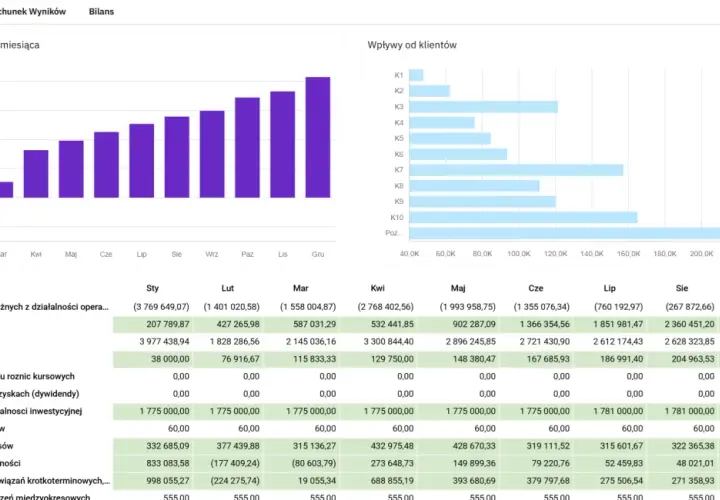This screenshot has width=720, height=500.
Task: Click the Lip column header in table
Action: [609, 288]
